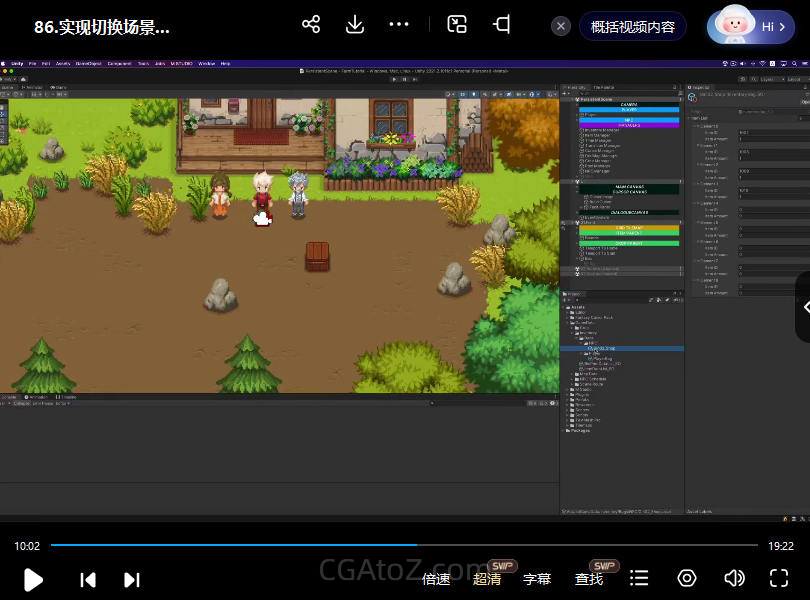Image resolution: width=810 pixels, height=600 pixels.
Task: Download the video using the download icon
Action: 354,25
